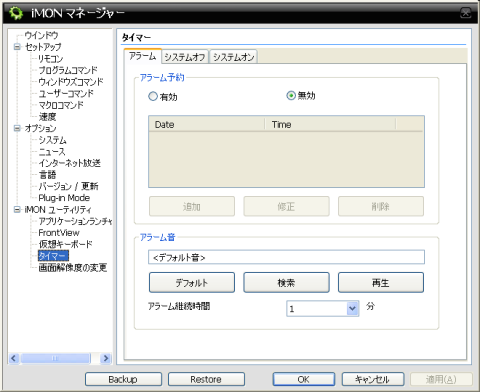480x392 pixels.
Task: Switch to the システムオフ tab
Action: point(185,57)
